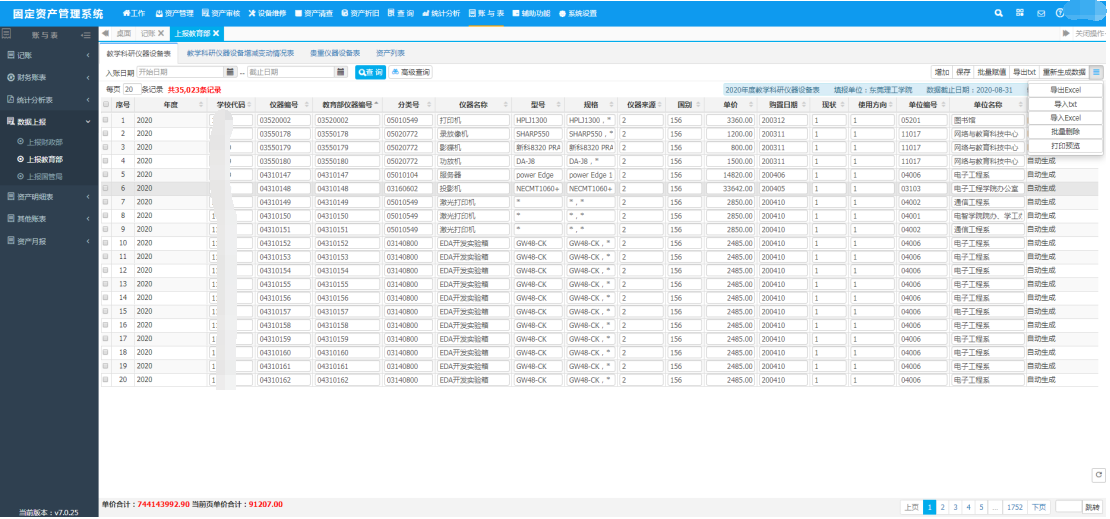Expand the 资产明细表 sidebar section

pos(49,196)
